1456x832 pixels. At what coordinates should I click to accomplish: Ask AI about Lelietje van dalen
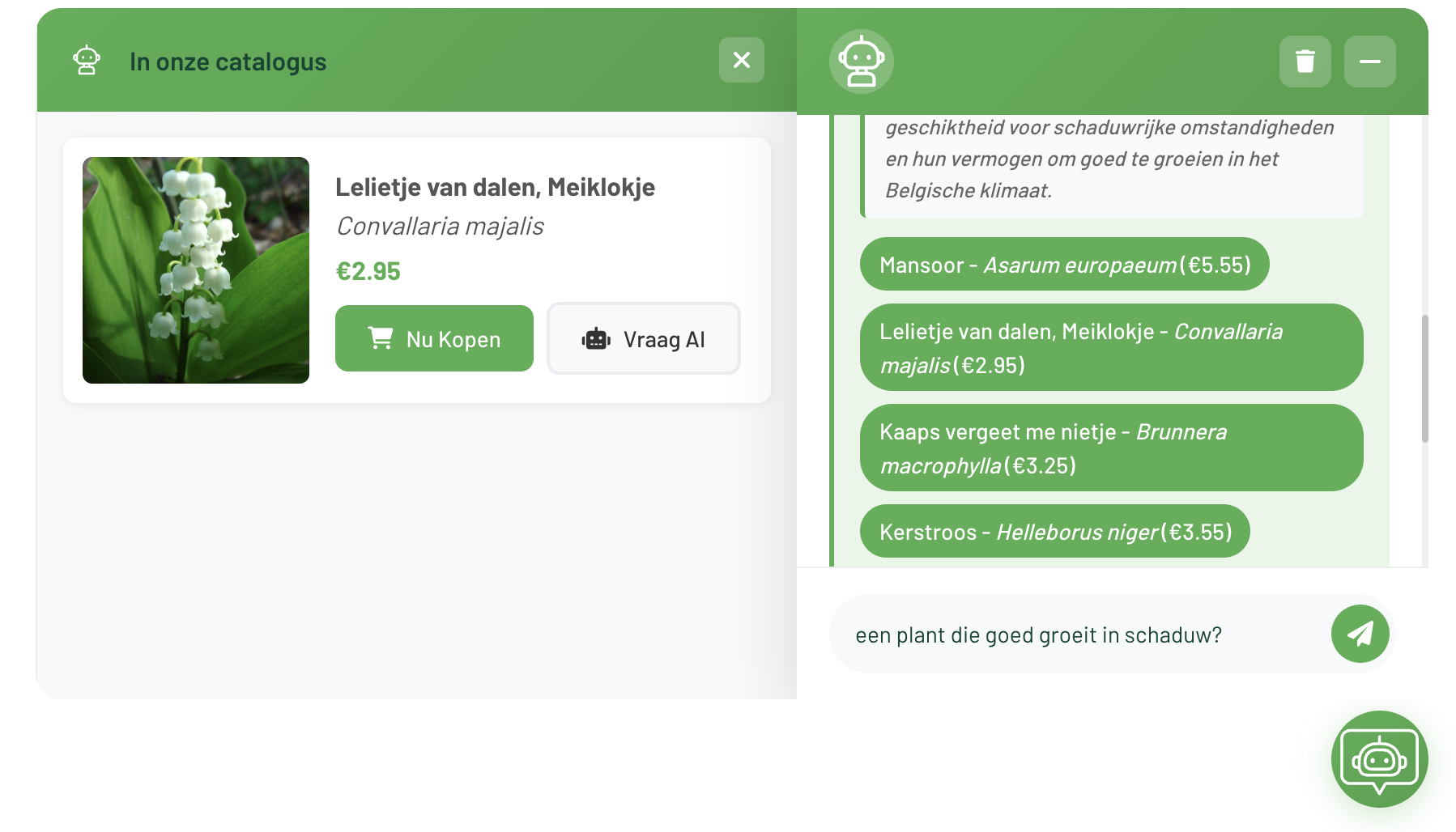[644, 339]
